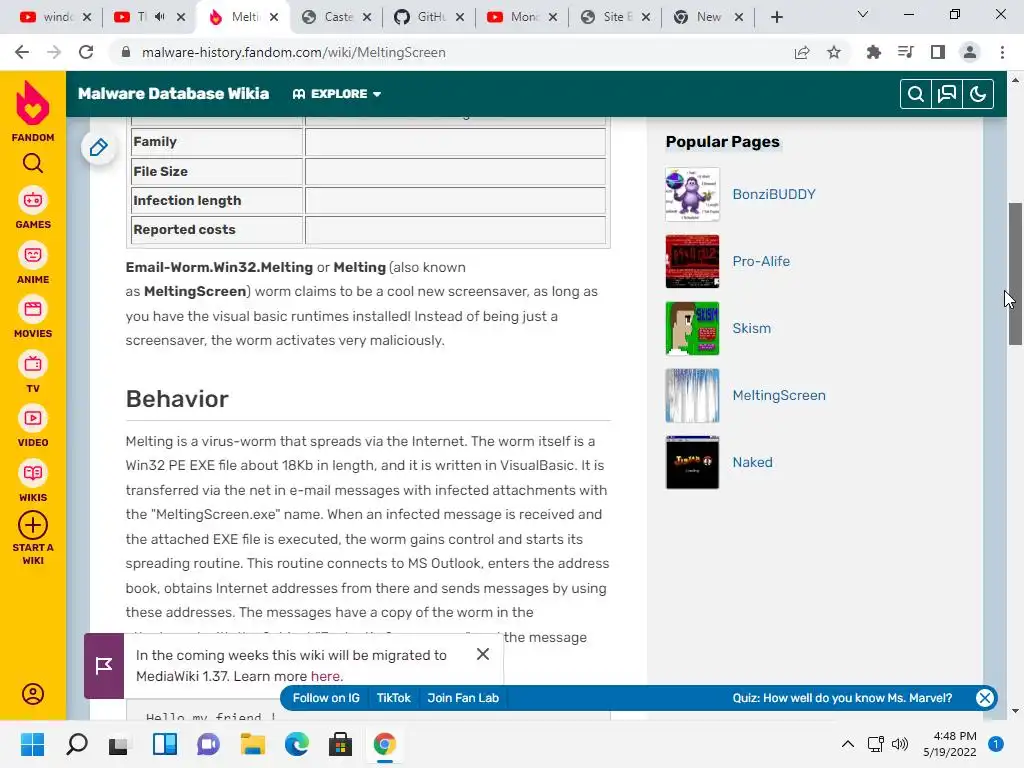Click TikTok in the bottom bar
Image resolution: width=1024 pixels, height=768 pixels.
coord(394,697)
